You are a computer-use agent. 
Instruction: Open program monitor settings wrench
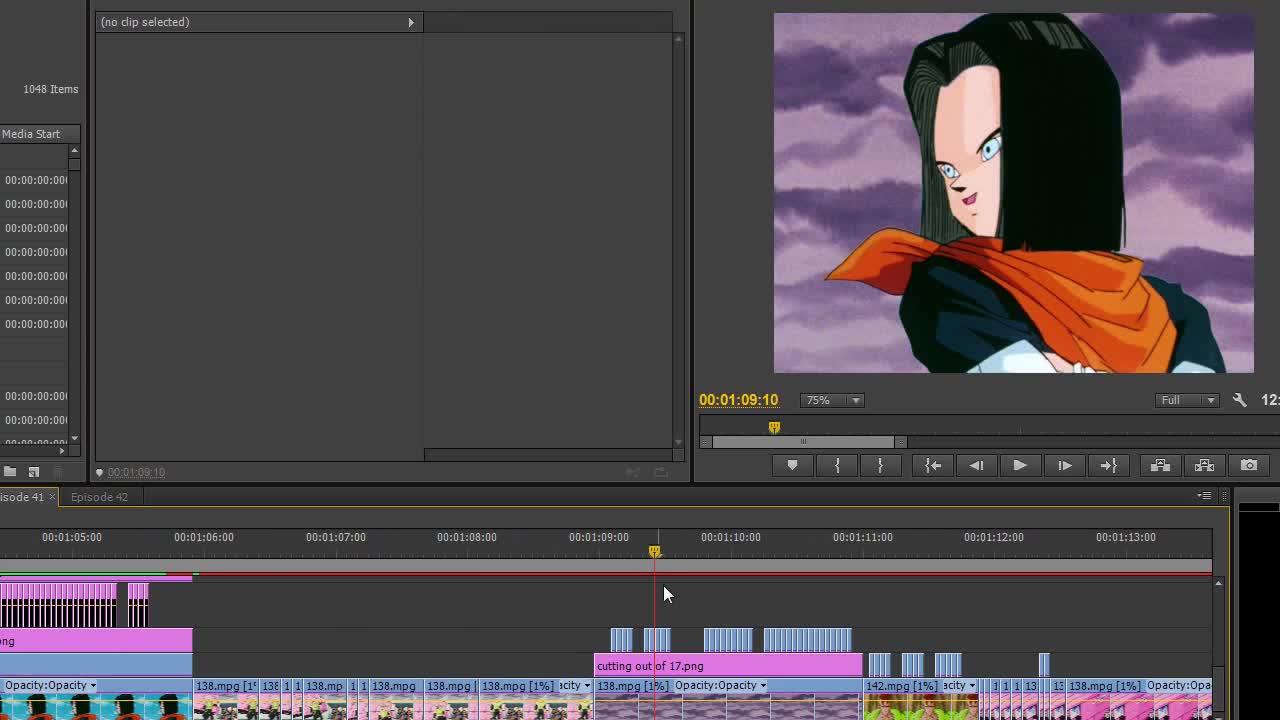(x=1239, y=400)
